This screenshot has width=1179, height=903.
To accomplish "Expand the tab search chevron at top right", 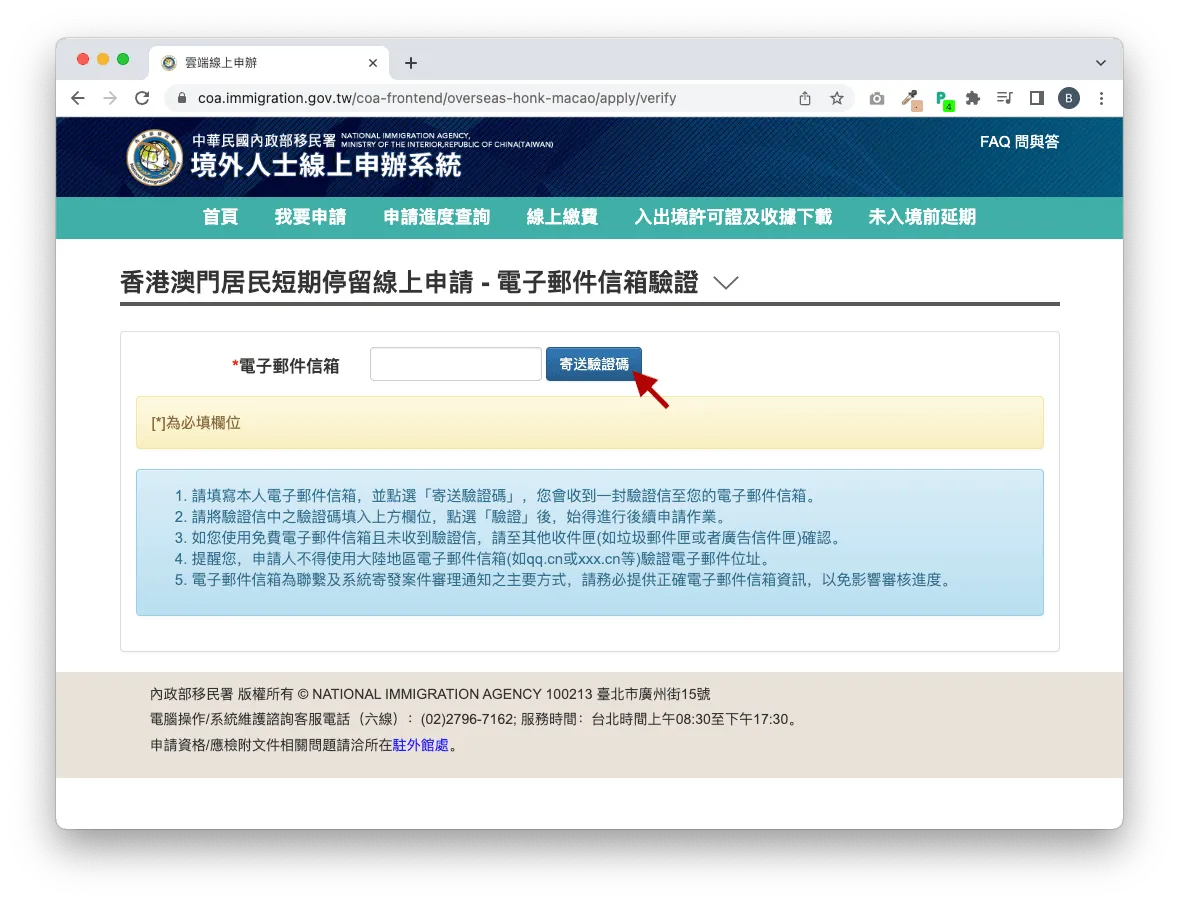I will point(1101,63).
